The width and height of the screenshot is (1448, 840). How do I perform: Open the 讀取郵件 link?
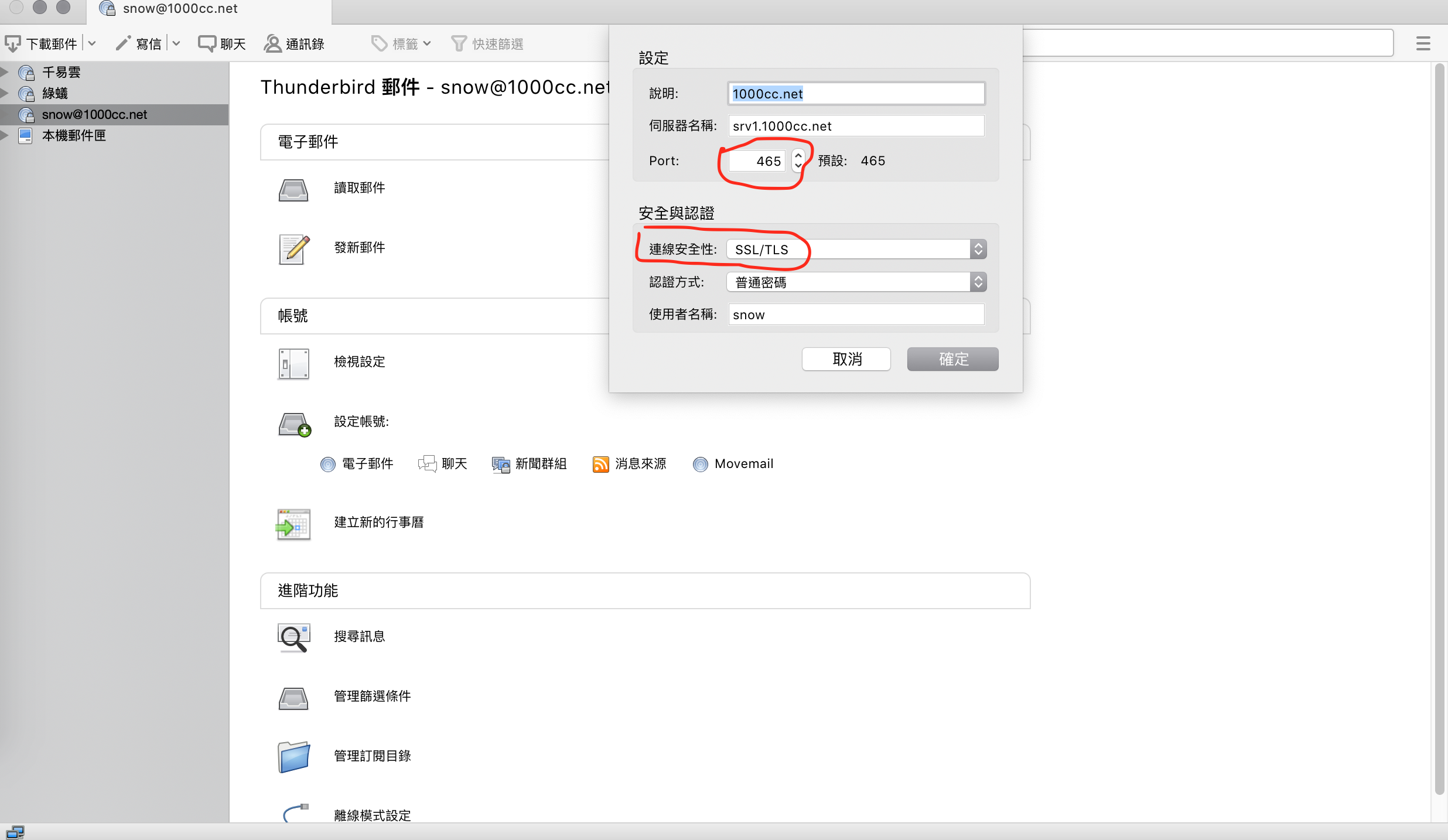click(360, 187)
